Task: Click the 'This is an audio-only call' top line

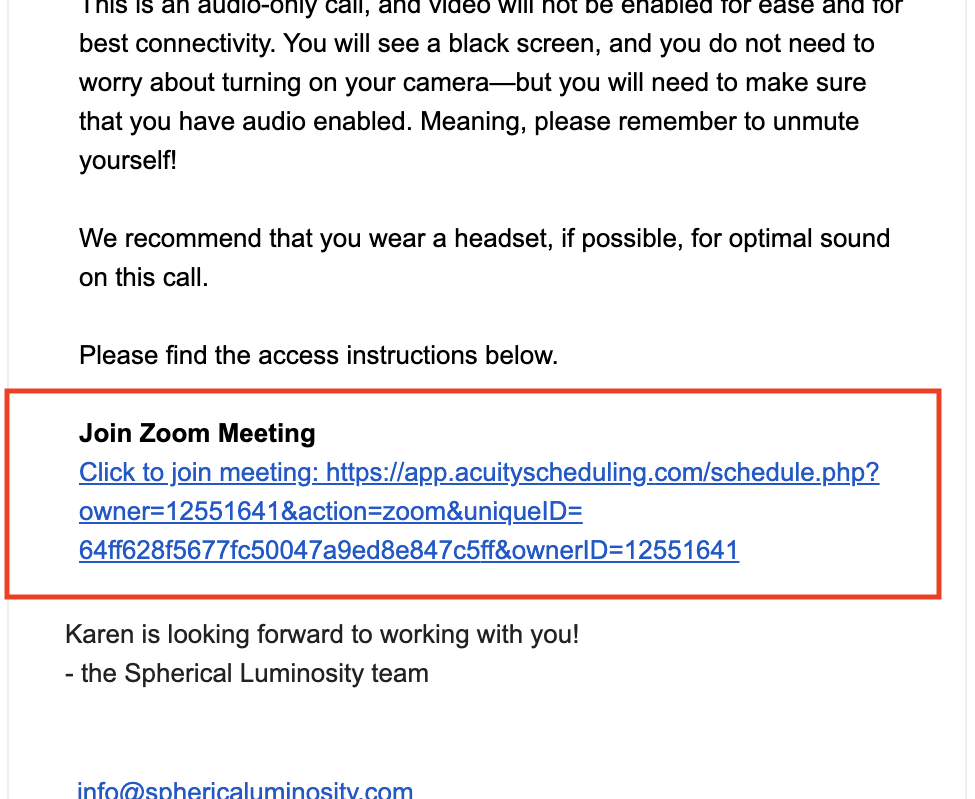Action: (491, 8)
